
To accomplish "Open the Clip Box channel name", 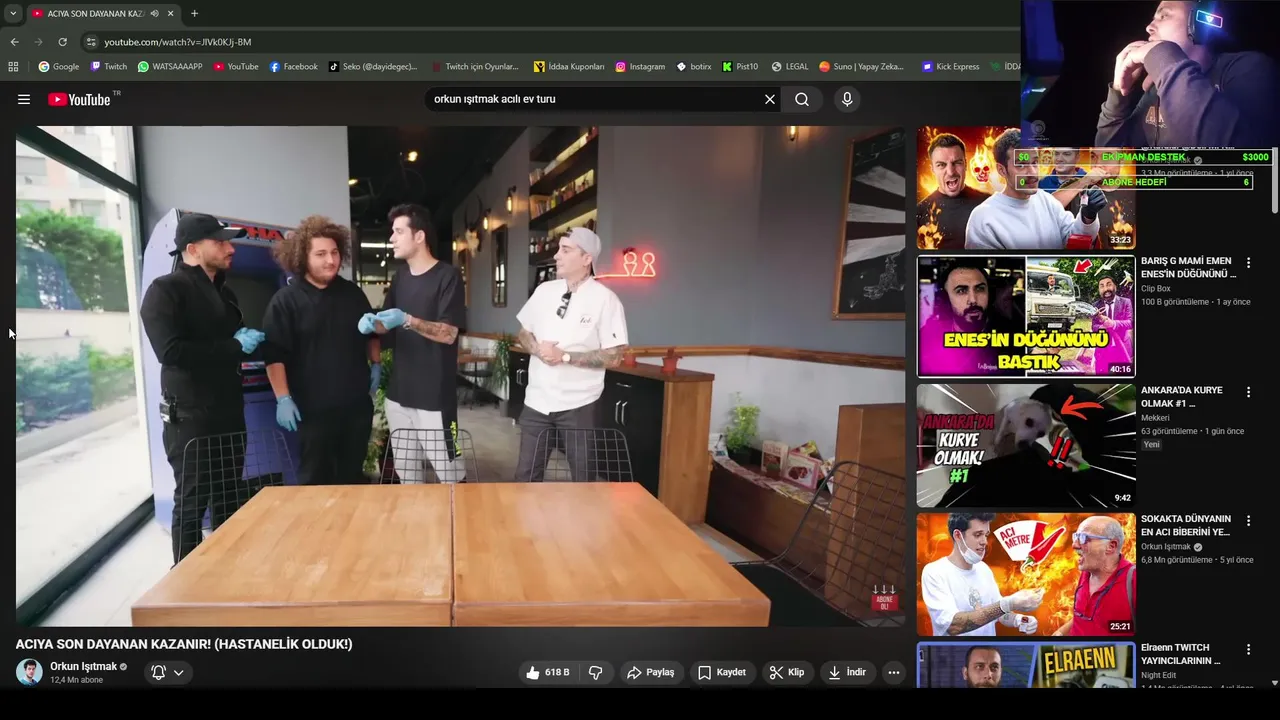I will [1156, 288].
